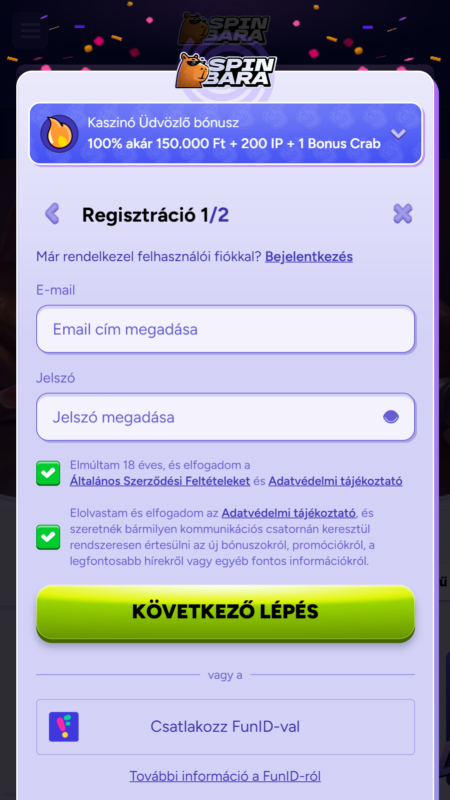450x800 pixels.
Task: Click the KÖVETKEZŐ LÉPÉS button
Action: (x=226, y=612)
